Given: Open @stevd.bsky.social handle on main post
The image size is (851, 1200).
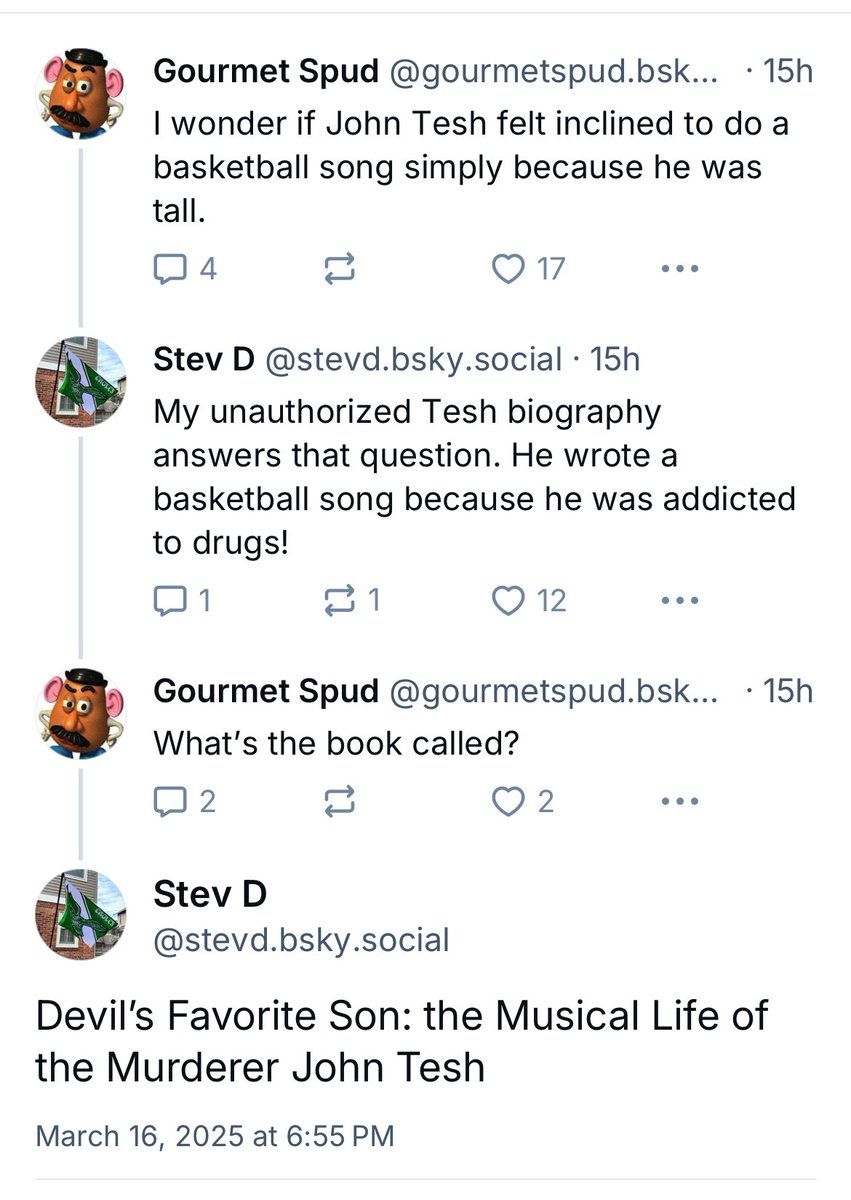Looking at the screenshot, I should pos(301,940).
